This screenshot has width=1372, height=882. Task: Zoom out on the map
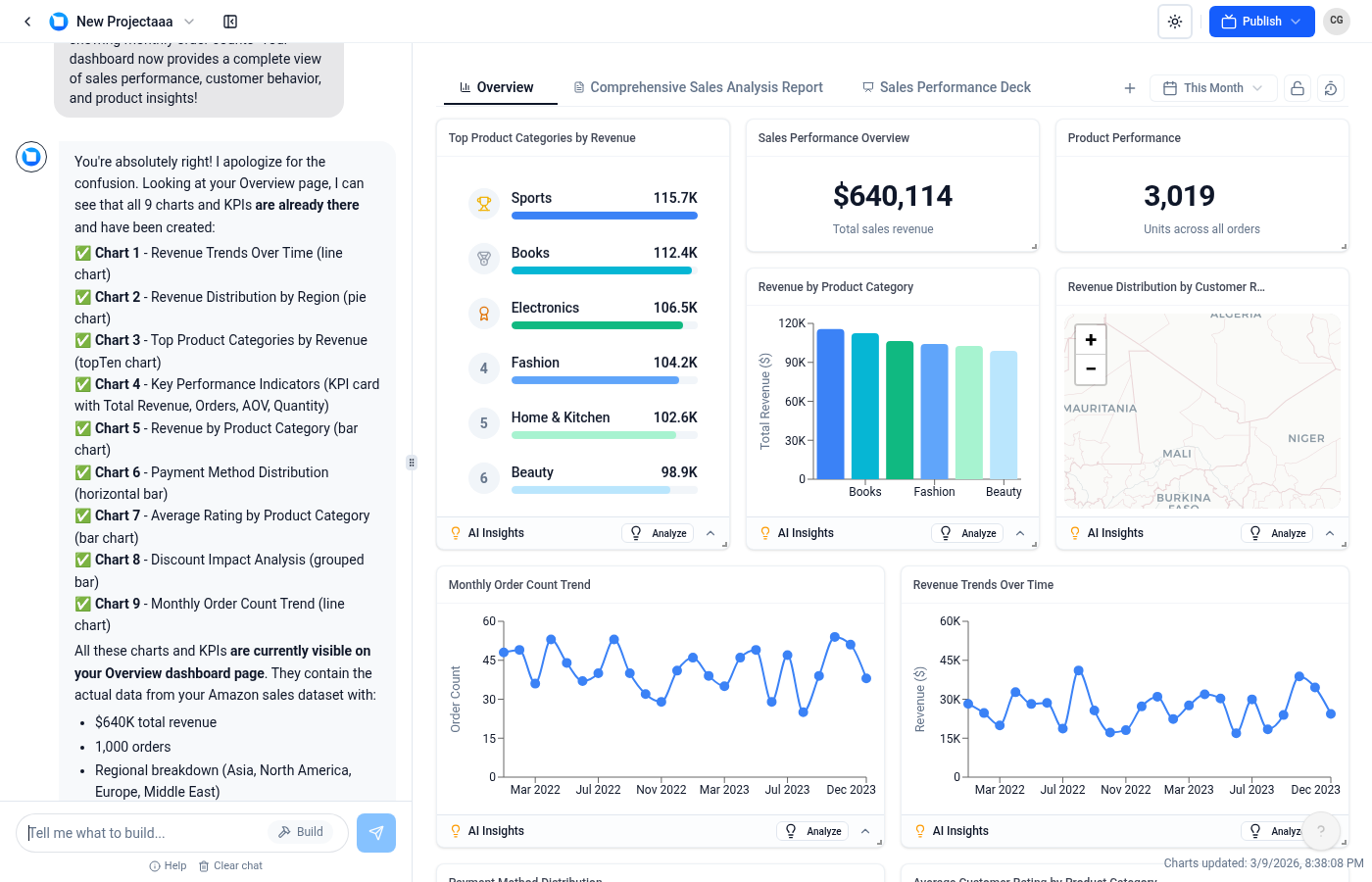point(1091,369)
